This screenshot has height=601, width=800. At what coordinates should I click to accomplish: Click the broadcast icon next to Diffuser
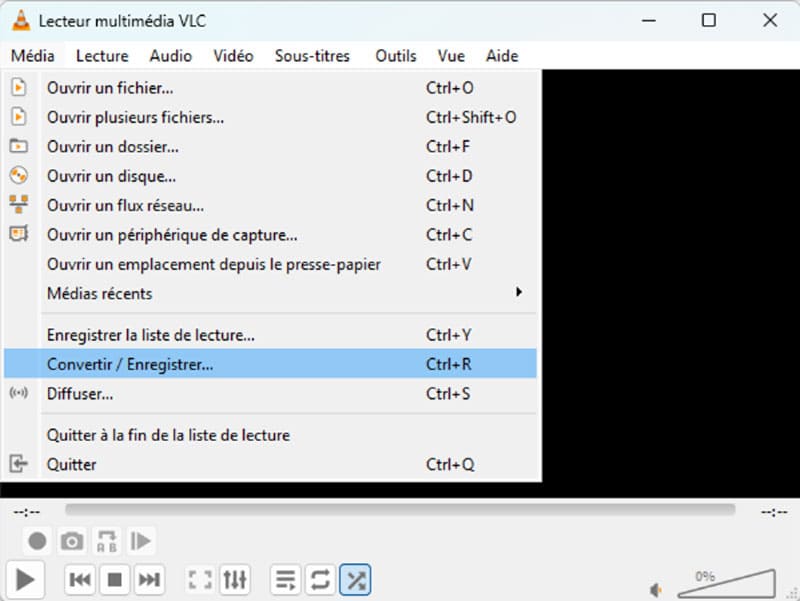(x=18, y=393)
